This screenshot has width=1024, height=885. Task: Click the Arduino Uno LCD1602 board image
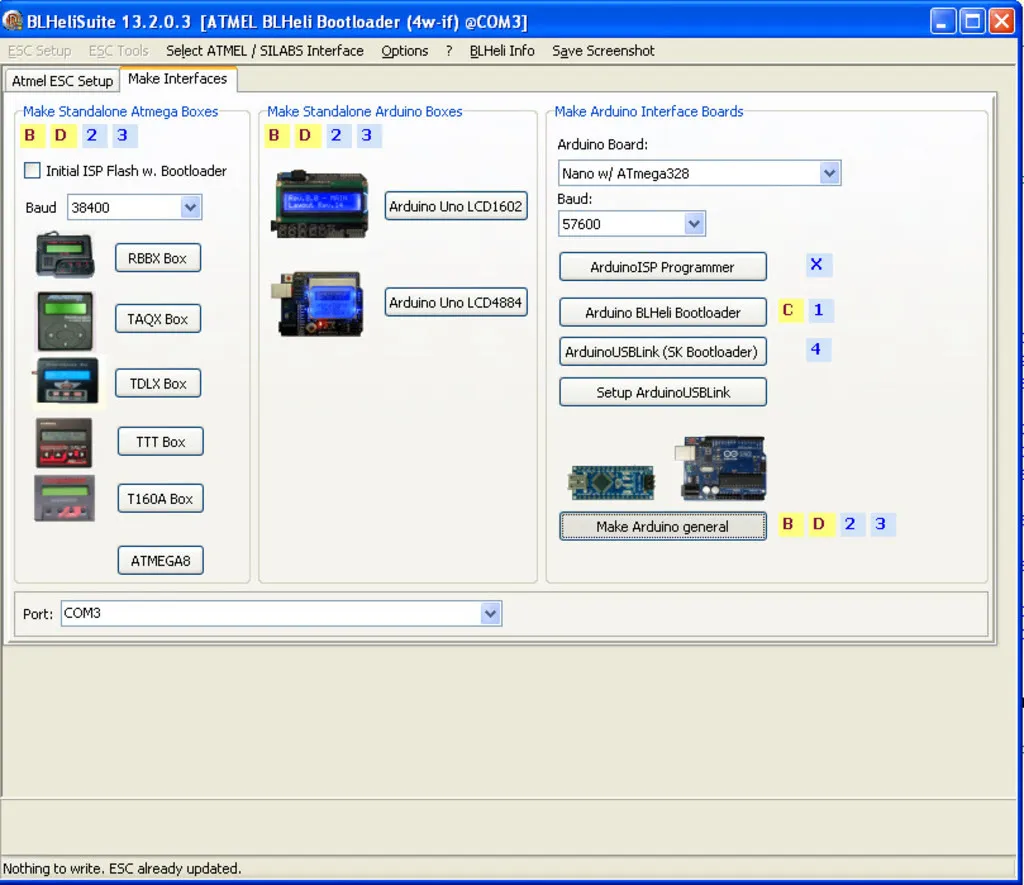tap(320, 205)
